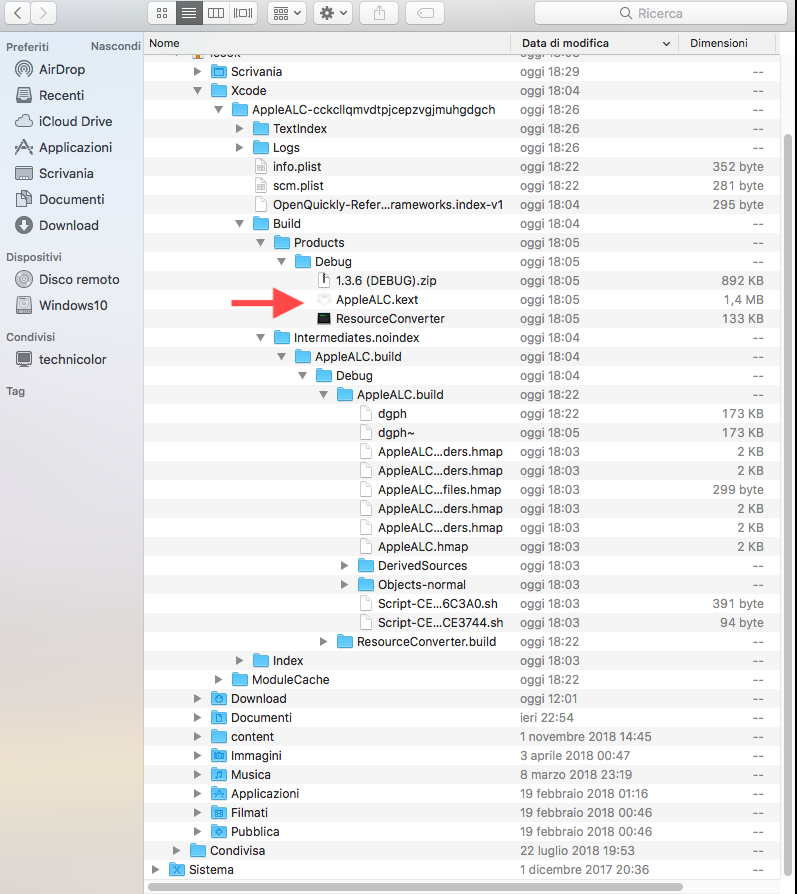The width and height of the screenshot is (797, 894).
Task: Switch Finder to icon view
Action: coord(162,13)
